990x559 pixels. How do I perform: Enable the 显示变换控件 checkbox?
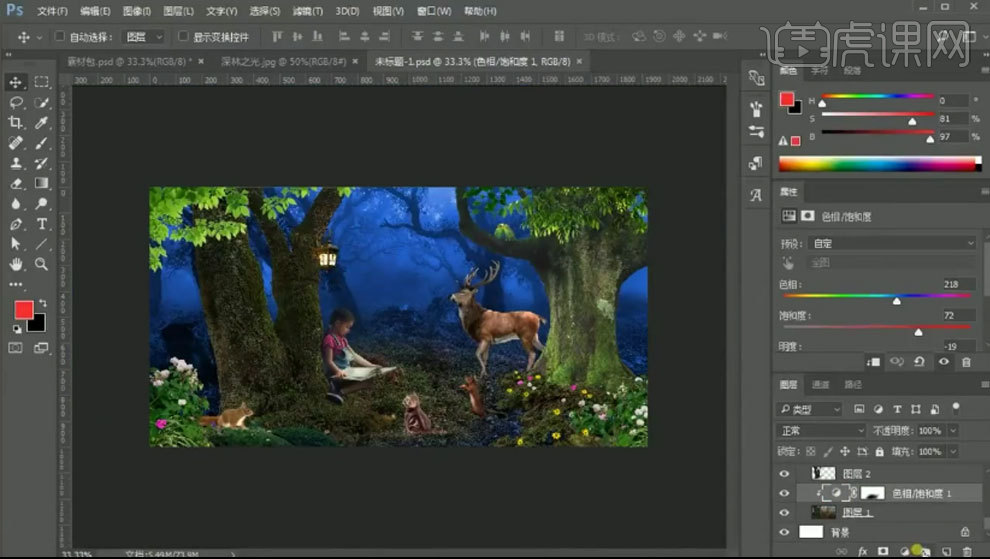point(183,36)
